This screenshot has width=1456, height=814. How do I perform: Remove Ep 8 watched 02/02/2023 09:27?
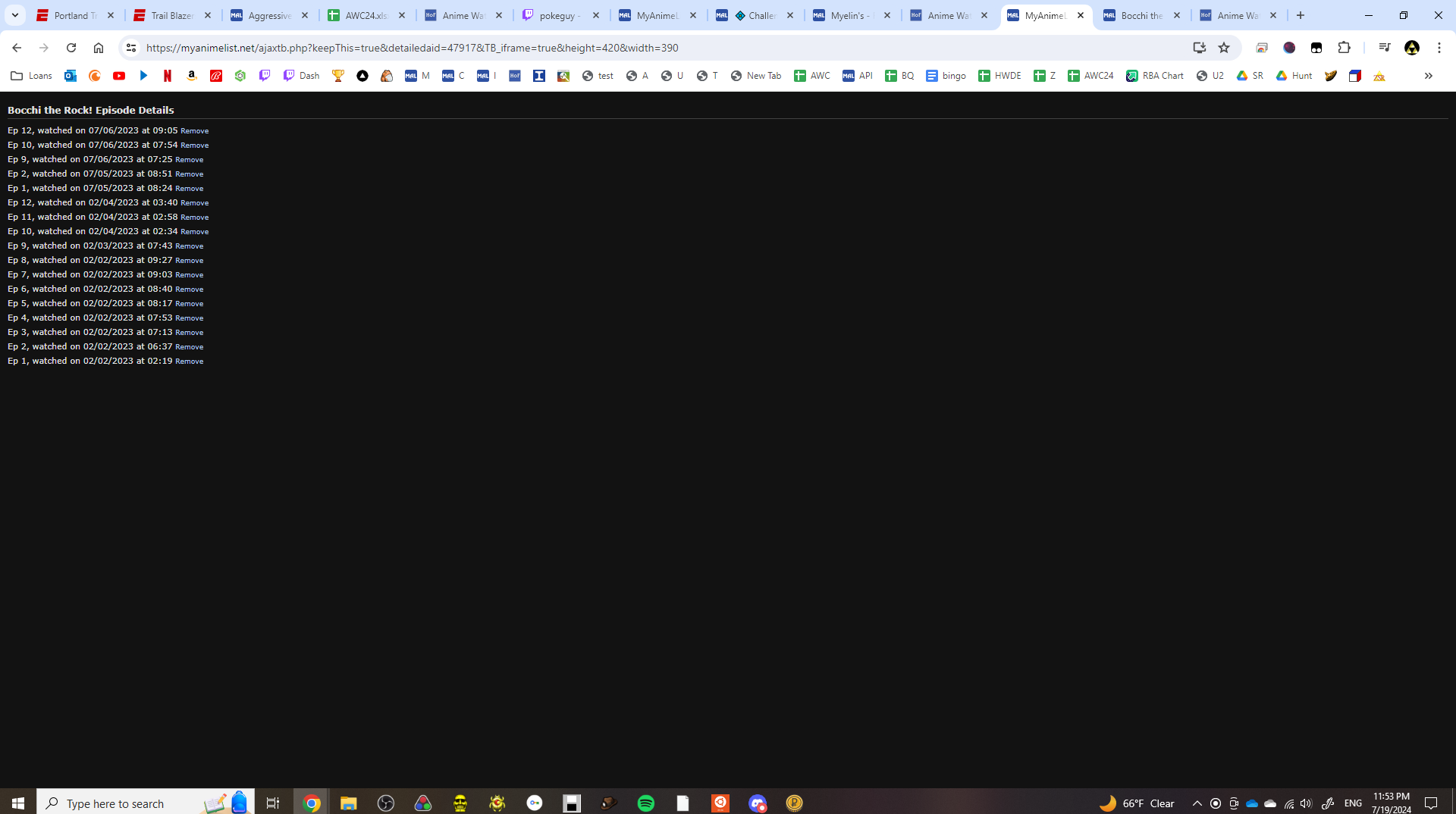pyautogui.click(x=189, y=261)
